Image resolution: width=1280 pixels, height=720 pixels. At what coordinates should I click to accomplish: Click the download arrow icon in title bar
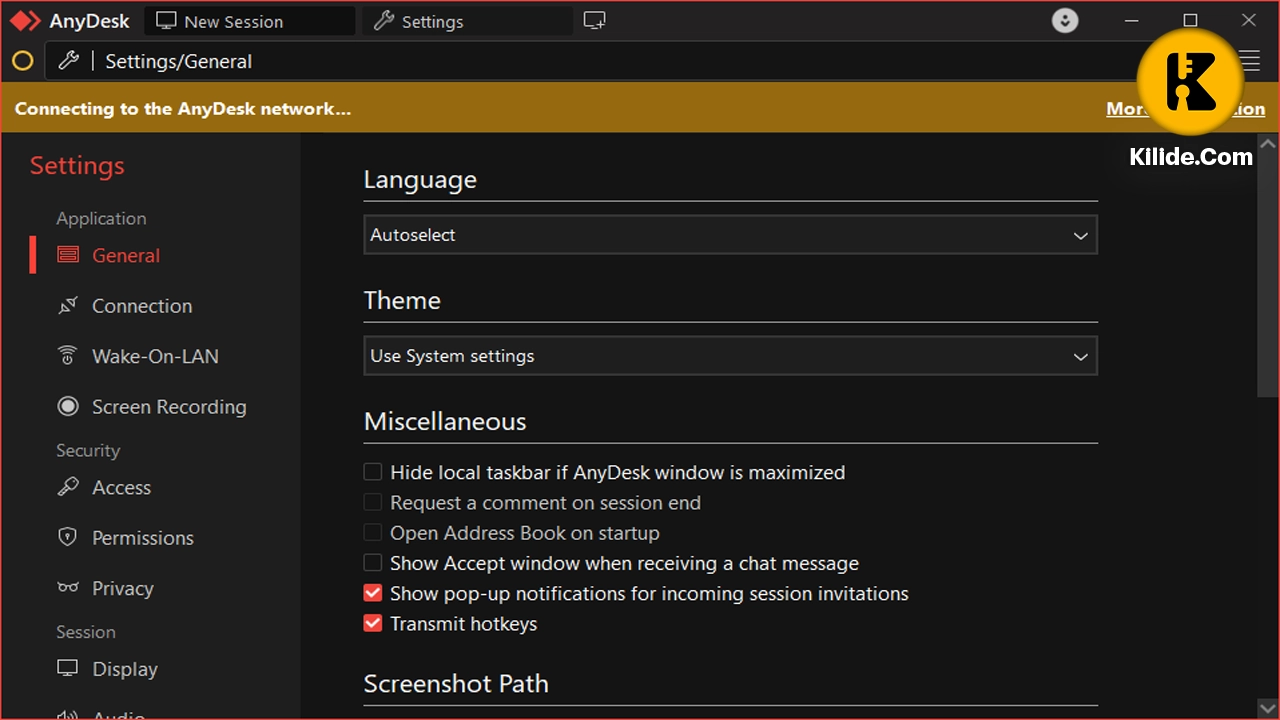tap(1065, 20)
